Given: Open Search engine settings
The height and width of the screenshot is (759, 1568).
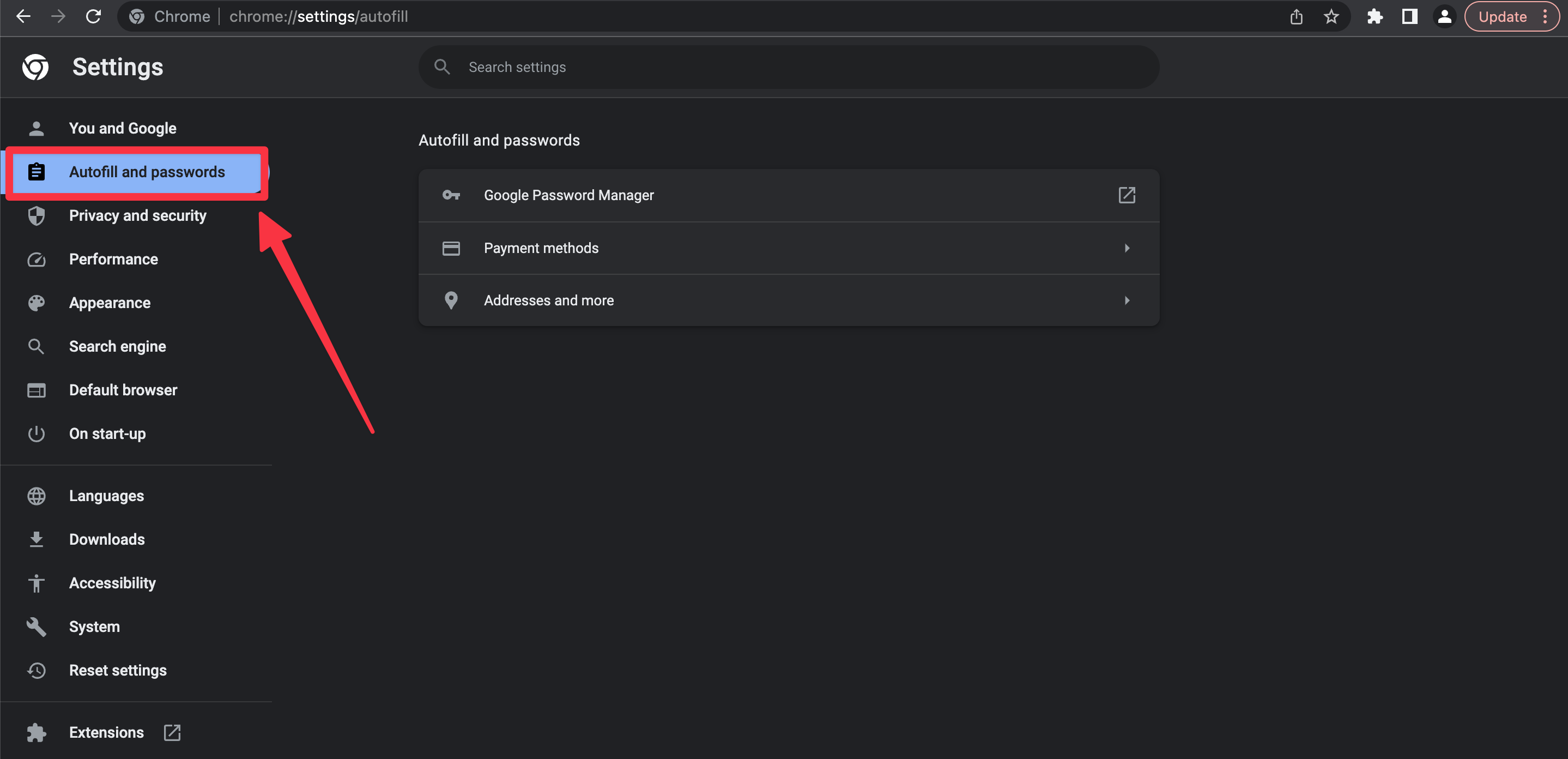Looking at the screenshot, I should [x=118, y=347].
